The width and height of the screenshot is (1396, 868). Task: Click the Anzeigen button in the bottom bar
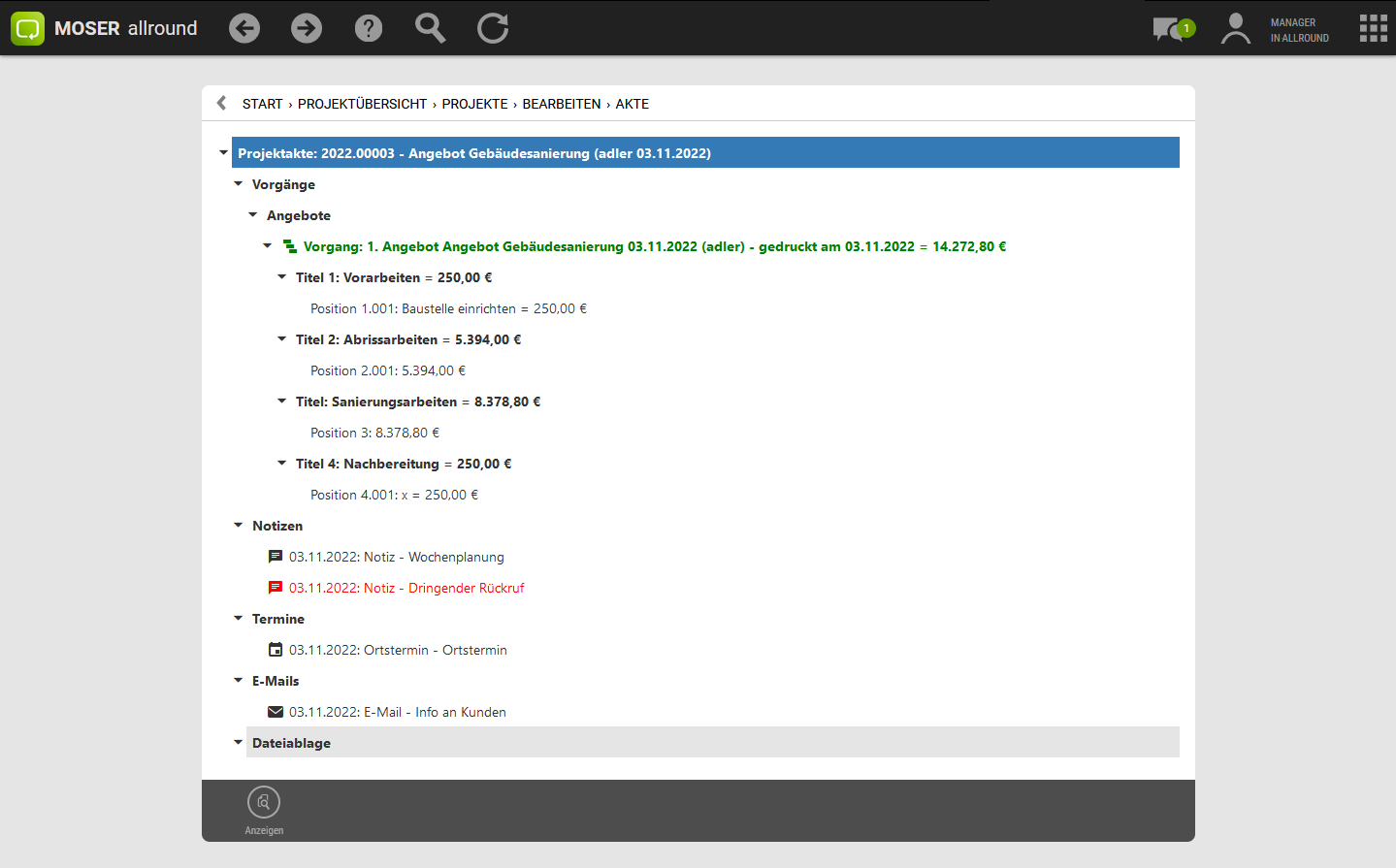pos(264,810)
